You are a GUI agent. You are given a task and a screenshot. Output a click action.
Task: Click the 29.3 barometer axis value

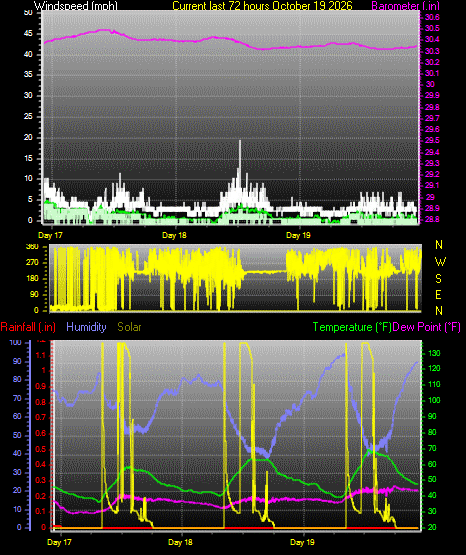[x=432, y=163]
